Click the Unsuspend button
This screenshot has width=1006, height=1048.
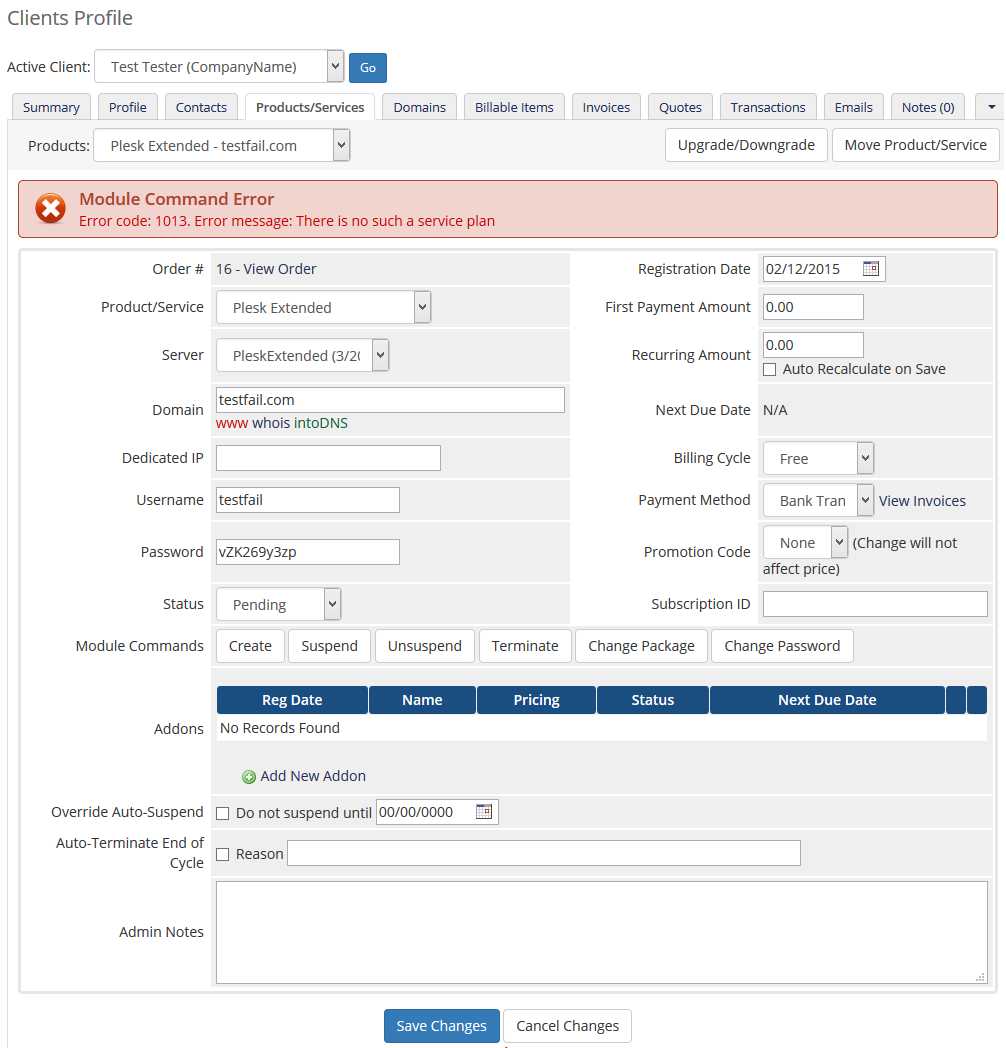[x=424, y=646]
